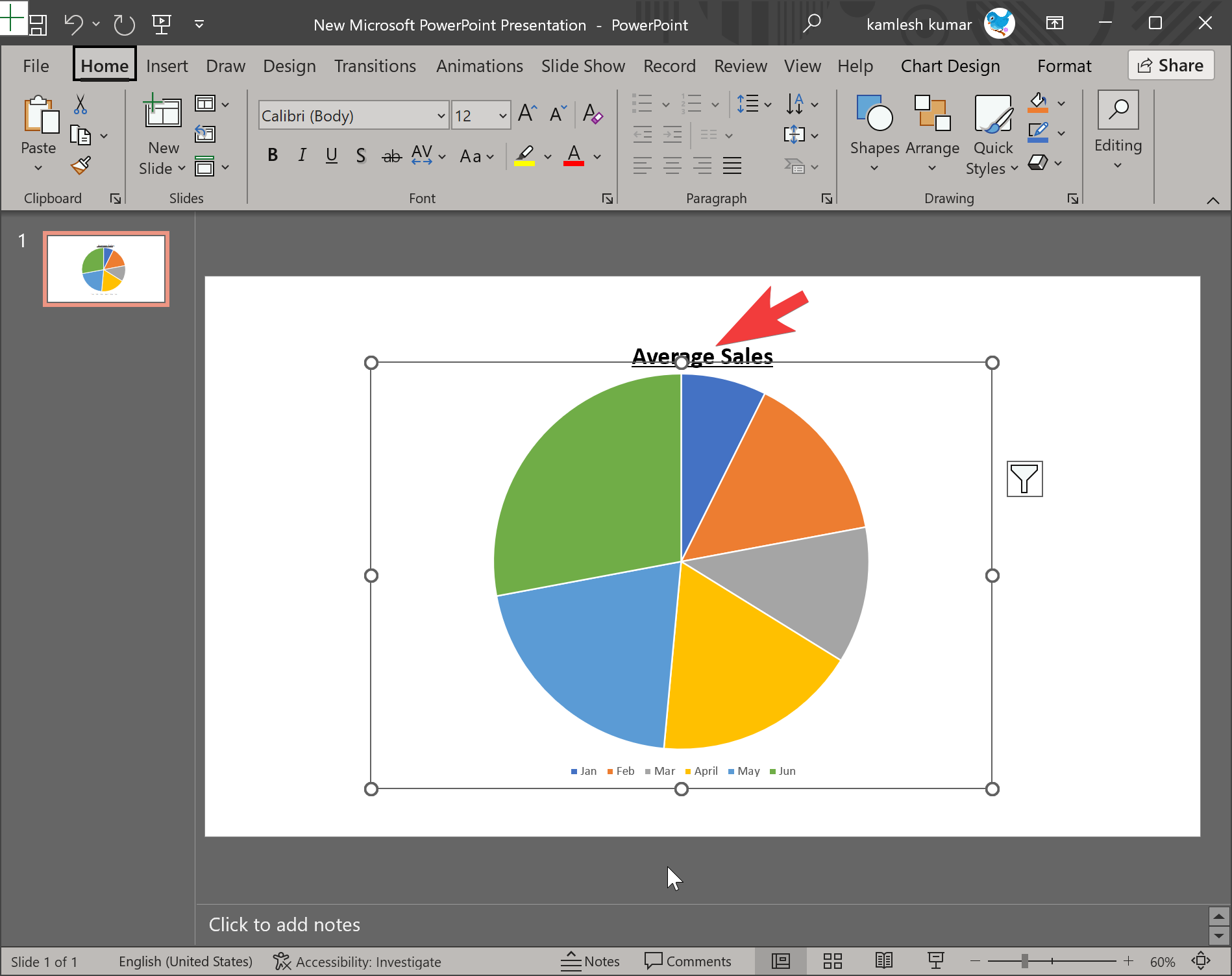Viewport: 1232px width, 976px height.
Task: Toggle center text alignment
Action: click(672, 166)
